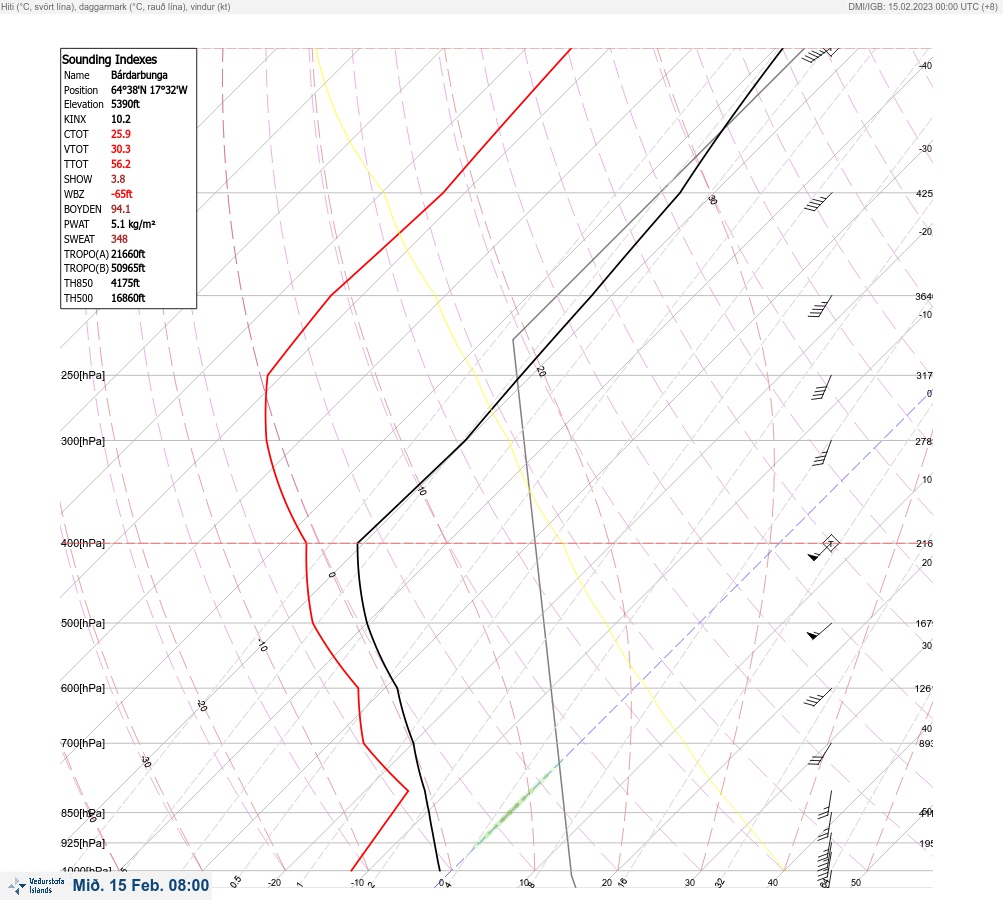
Task: Click the x-axis temperature label 50
Action: tap(856, 883)
